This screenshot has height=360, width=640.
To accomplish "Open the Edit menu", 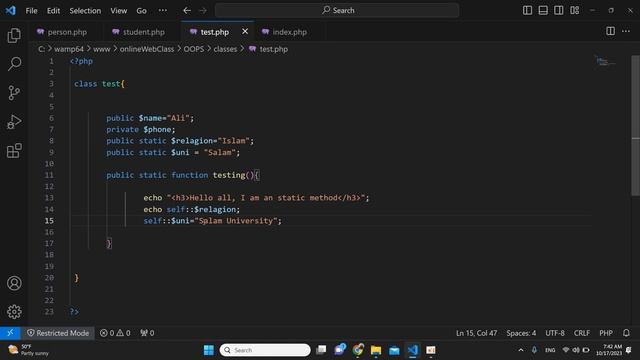I will pos(53,11).
